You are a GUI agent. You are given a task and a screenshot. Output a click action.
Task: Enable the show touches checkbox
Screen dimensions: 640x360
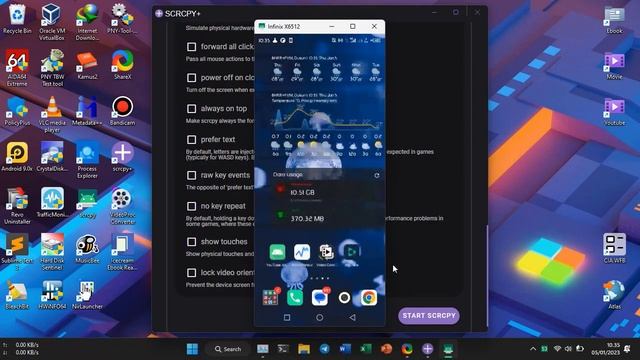(191, 242)
